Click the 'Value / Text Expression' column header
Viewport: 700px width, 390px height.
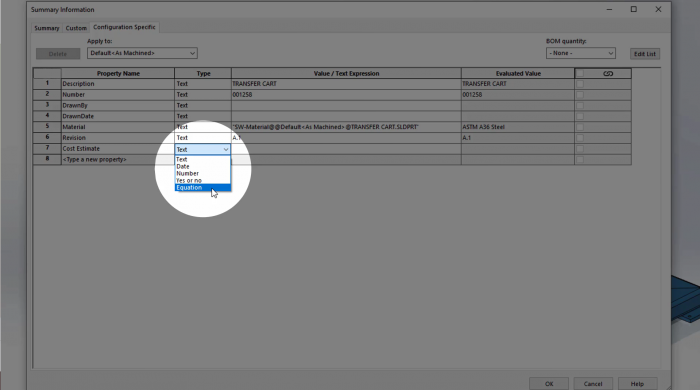point(346,73)
